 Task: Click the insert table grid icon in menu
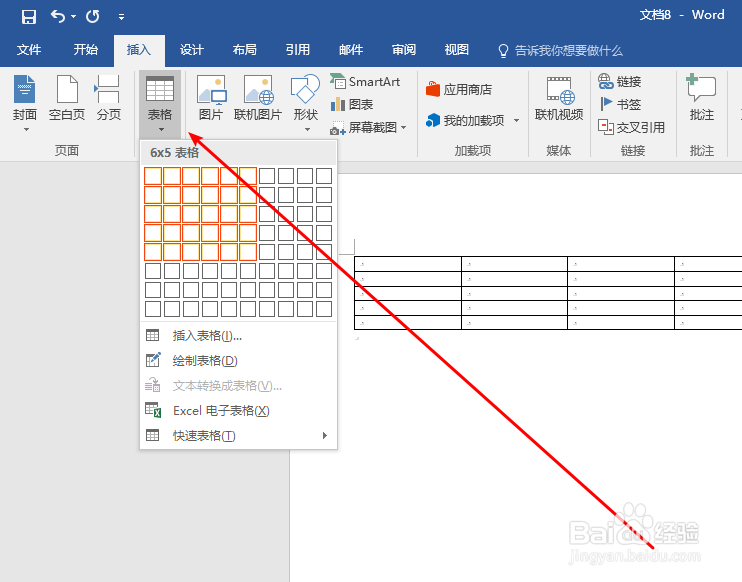coord(152,335)
